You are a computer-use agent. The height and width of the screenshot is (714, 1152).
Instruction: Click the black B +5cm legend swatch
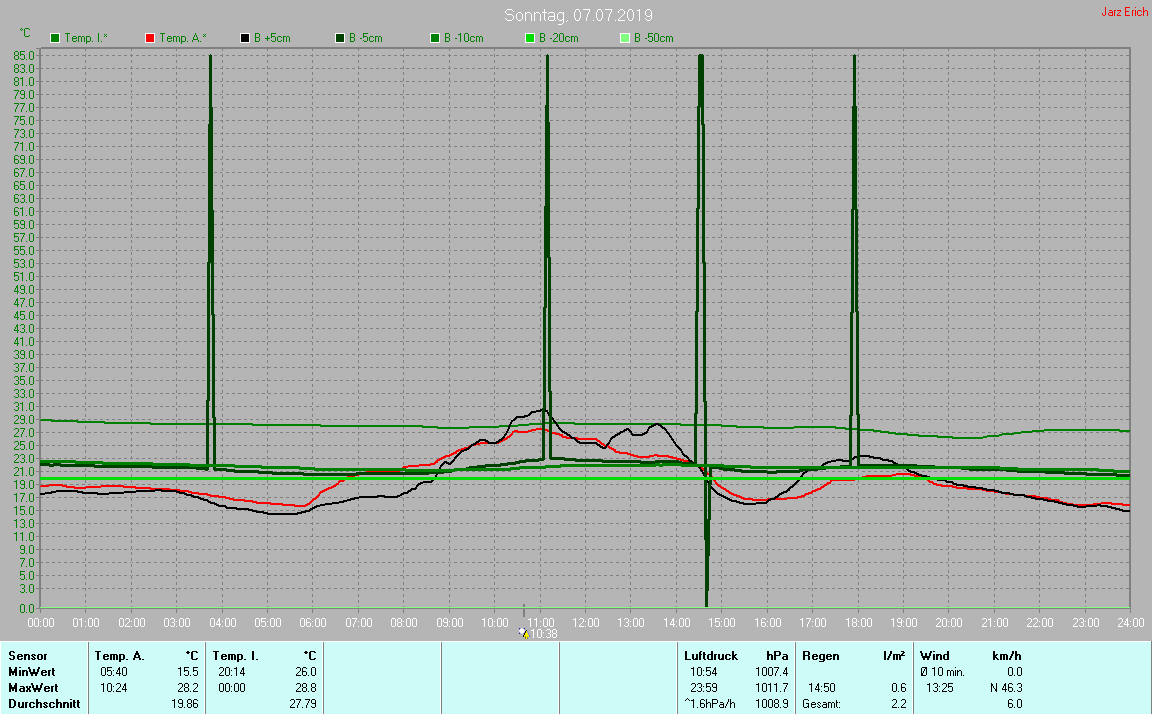coord(245,38)
